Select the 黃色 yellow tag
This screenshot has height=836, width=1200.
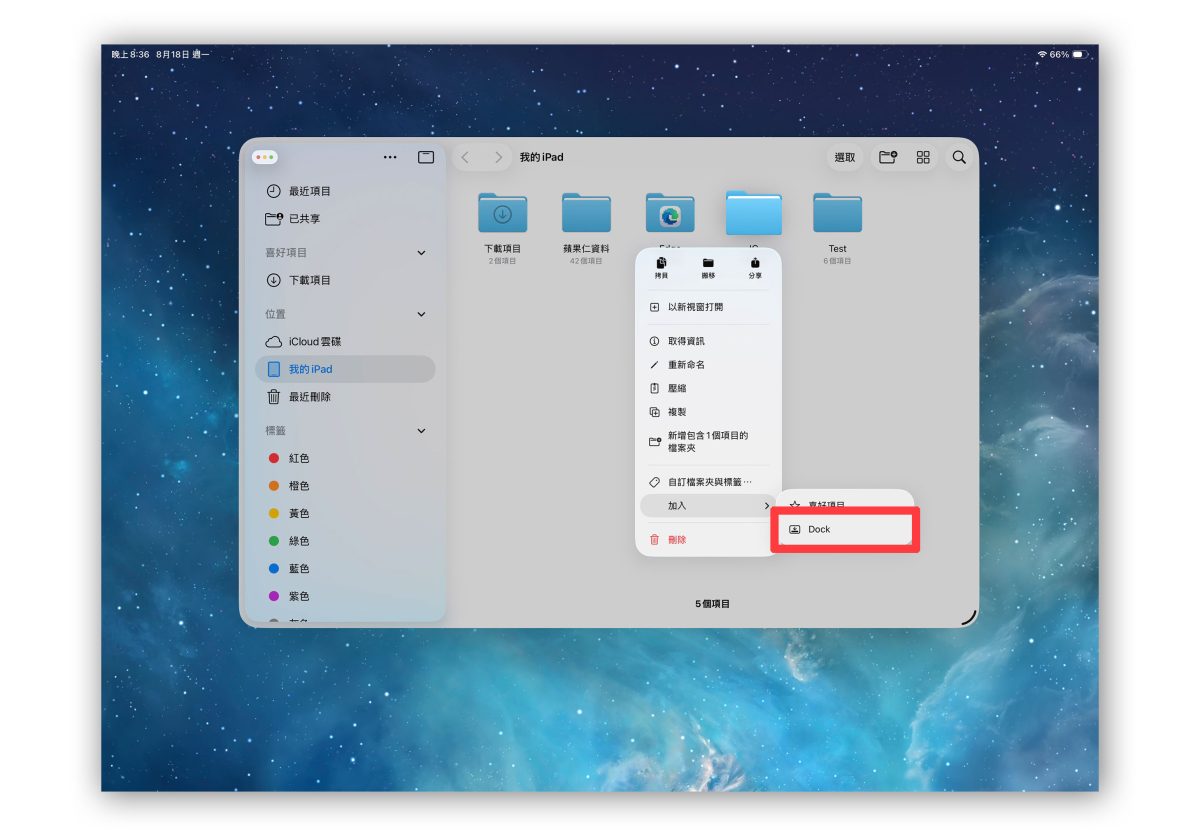pos(345,513)
